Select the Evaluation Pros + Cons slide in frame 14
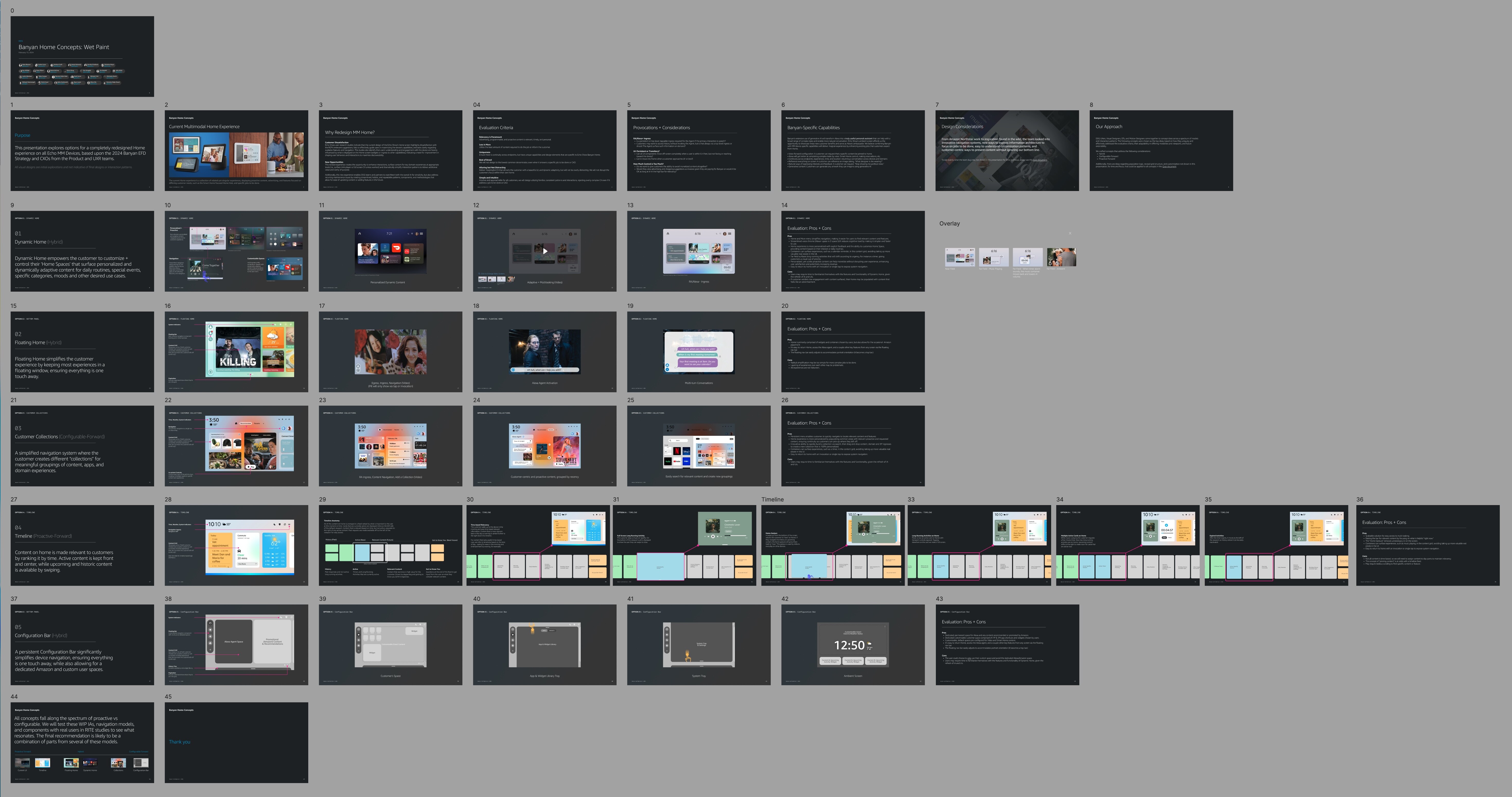Viewport: 1512px width, 797px height. pyautogui.click(x=853, y=251)
